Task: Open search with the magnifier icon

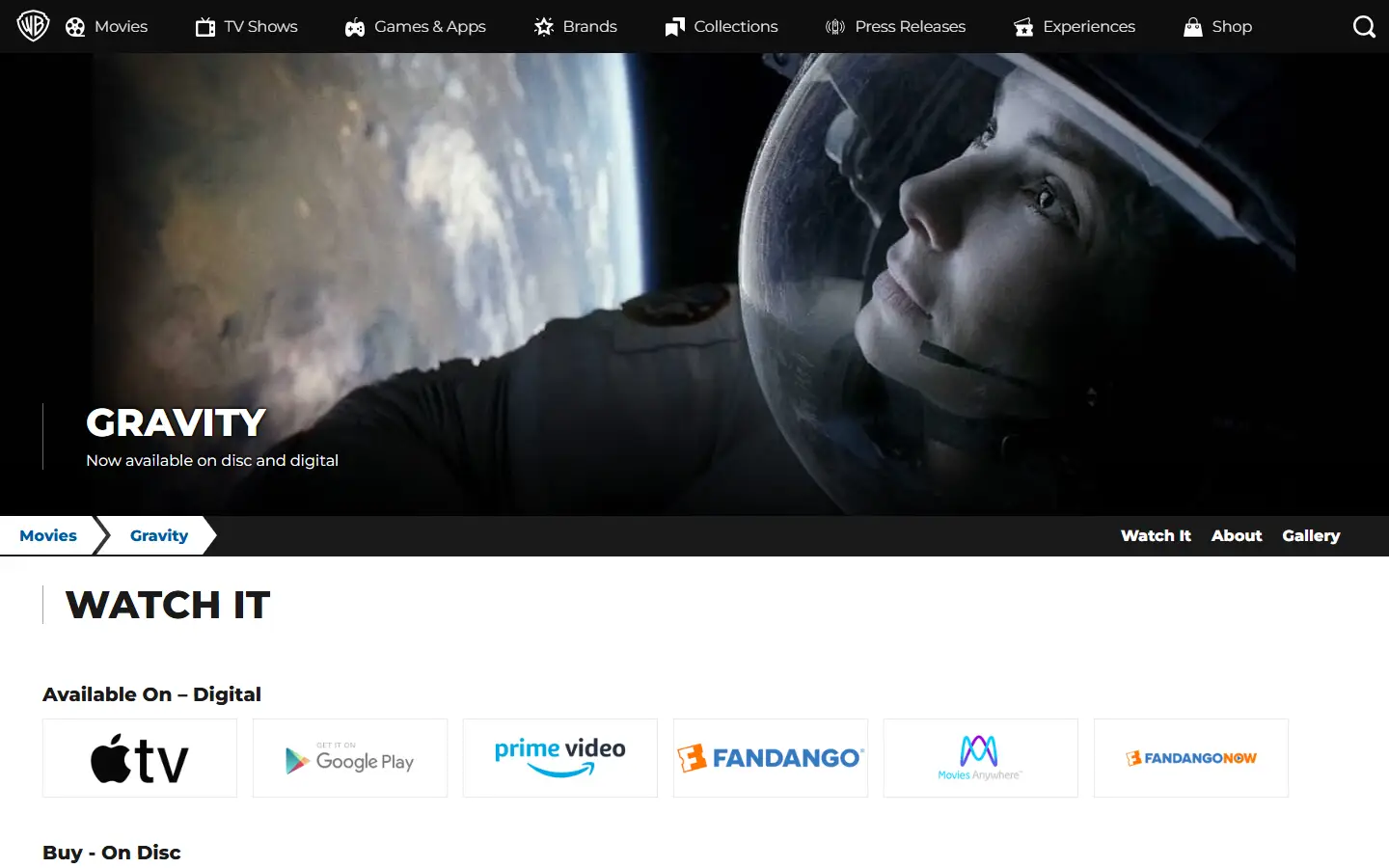Action: coord(1364,26)
